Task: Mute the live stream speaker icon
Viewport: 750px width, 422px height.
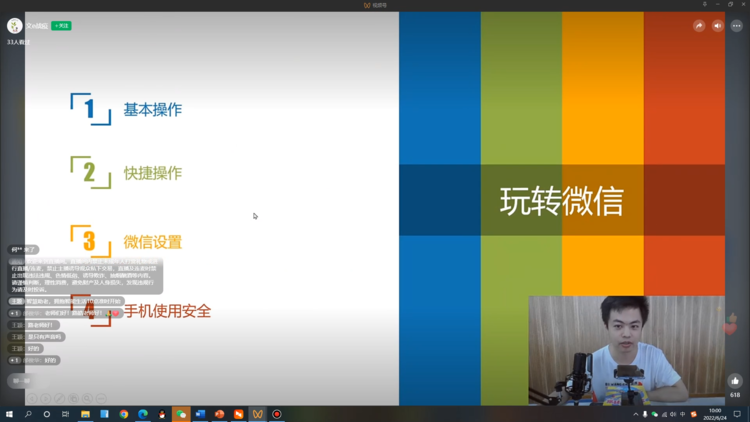Action: click(717, 26)
